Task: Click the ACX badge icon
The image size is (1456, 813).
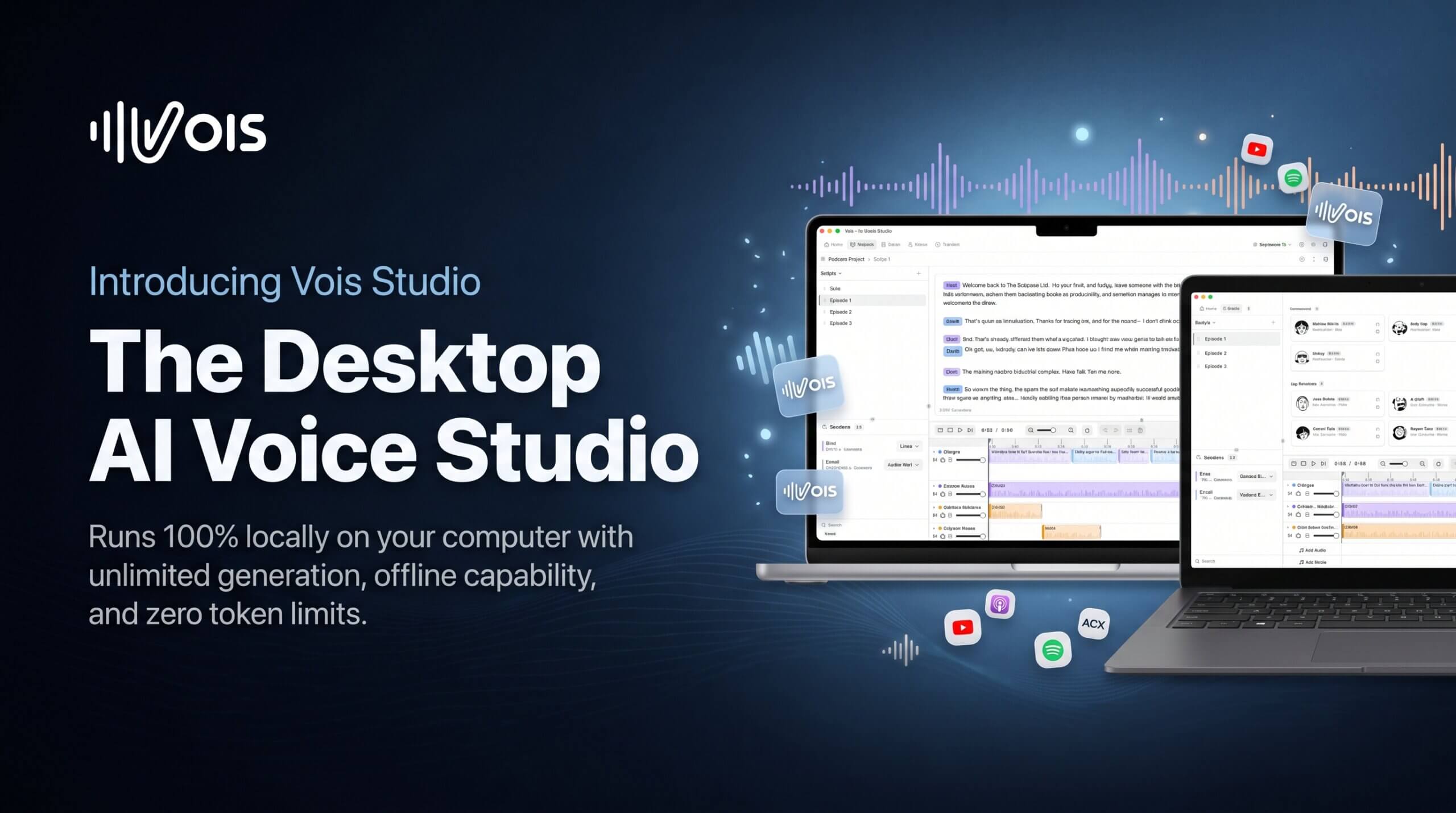Action: click(1093, 624)
